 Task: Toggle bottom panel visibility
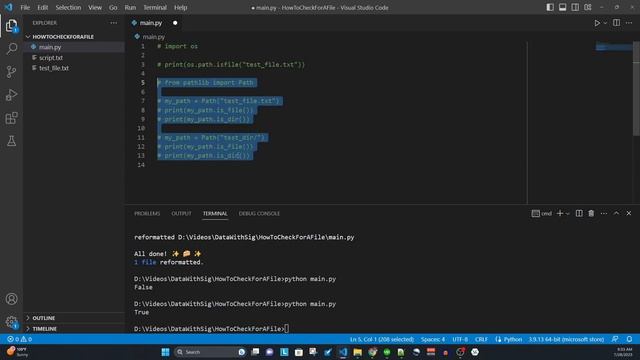562,7
